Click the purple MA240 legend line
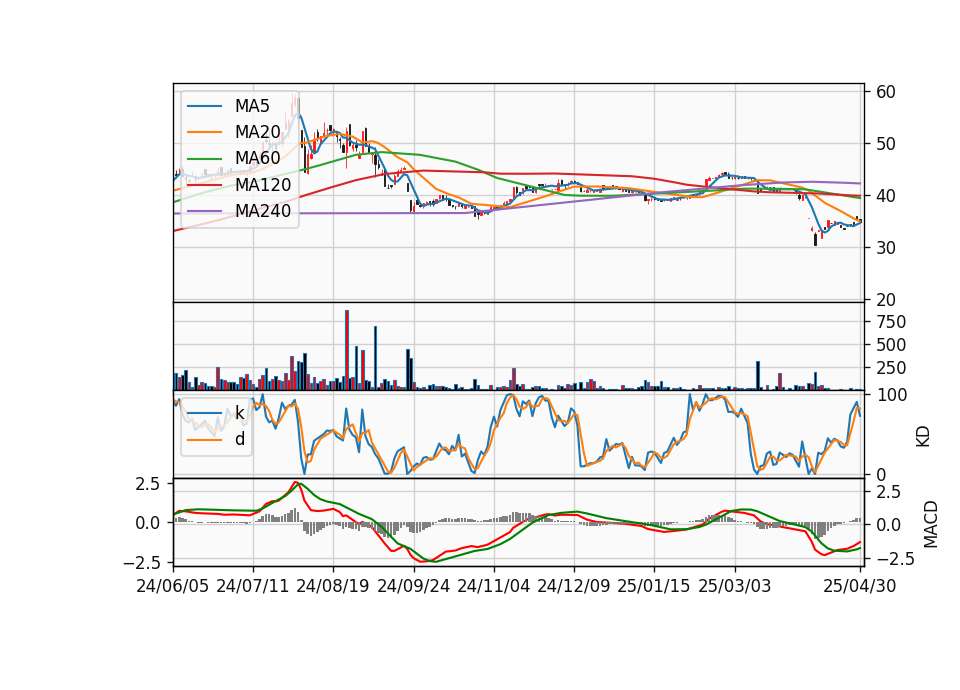960x690 pixels. 204,211
